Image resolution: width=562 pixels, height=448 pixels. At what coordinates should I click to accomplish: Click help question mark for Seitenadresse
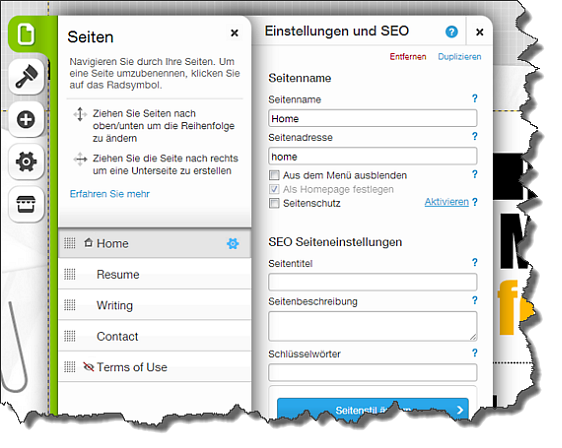475,137
